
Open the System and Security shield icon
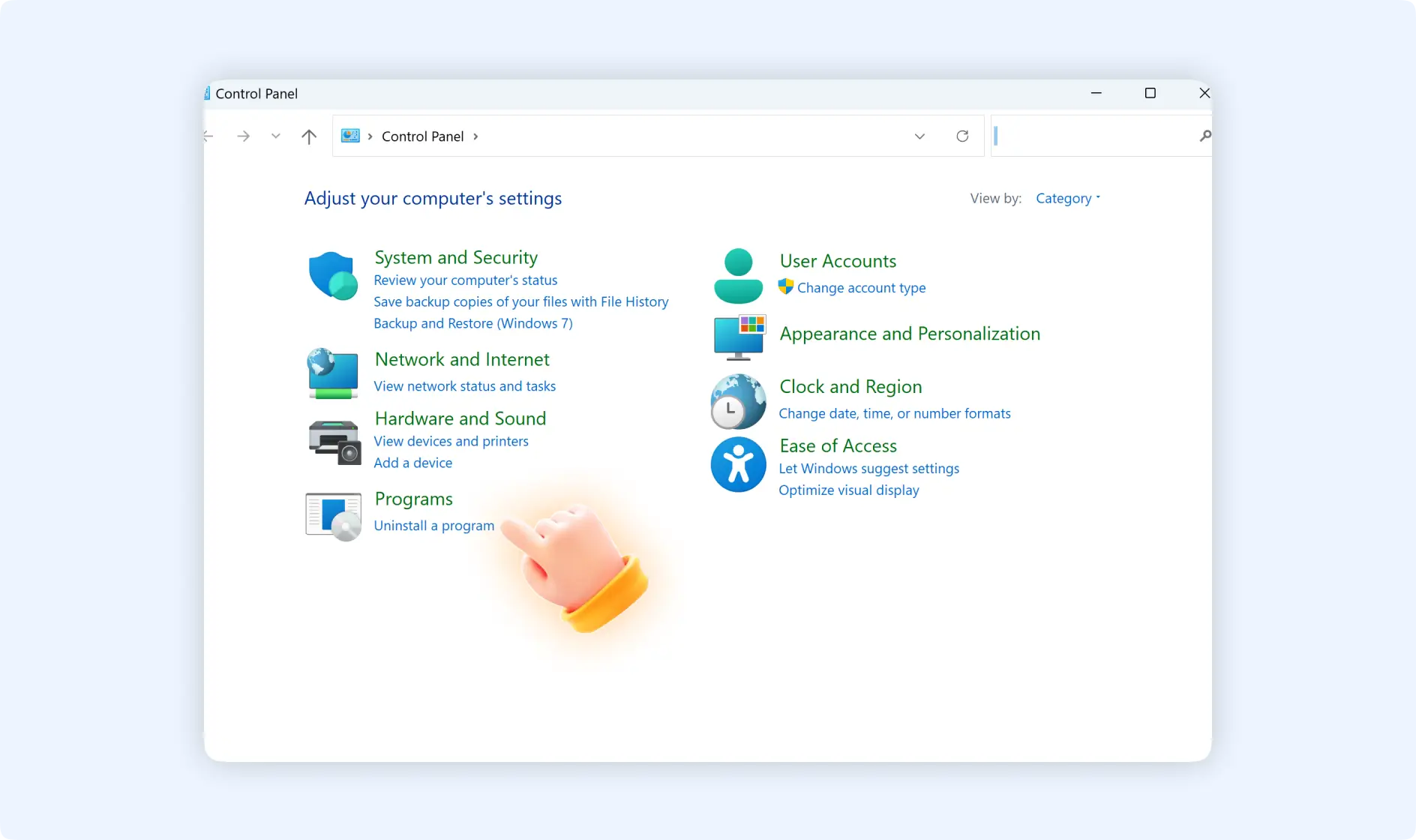click(x=333, y=275)
